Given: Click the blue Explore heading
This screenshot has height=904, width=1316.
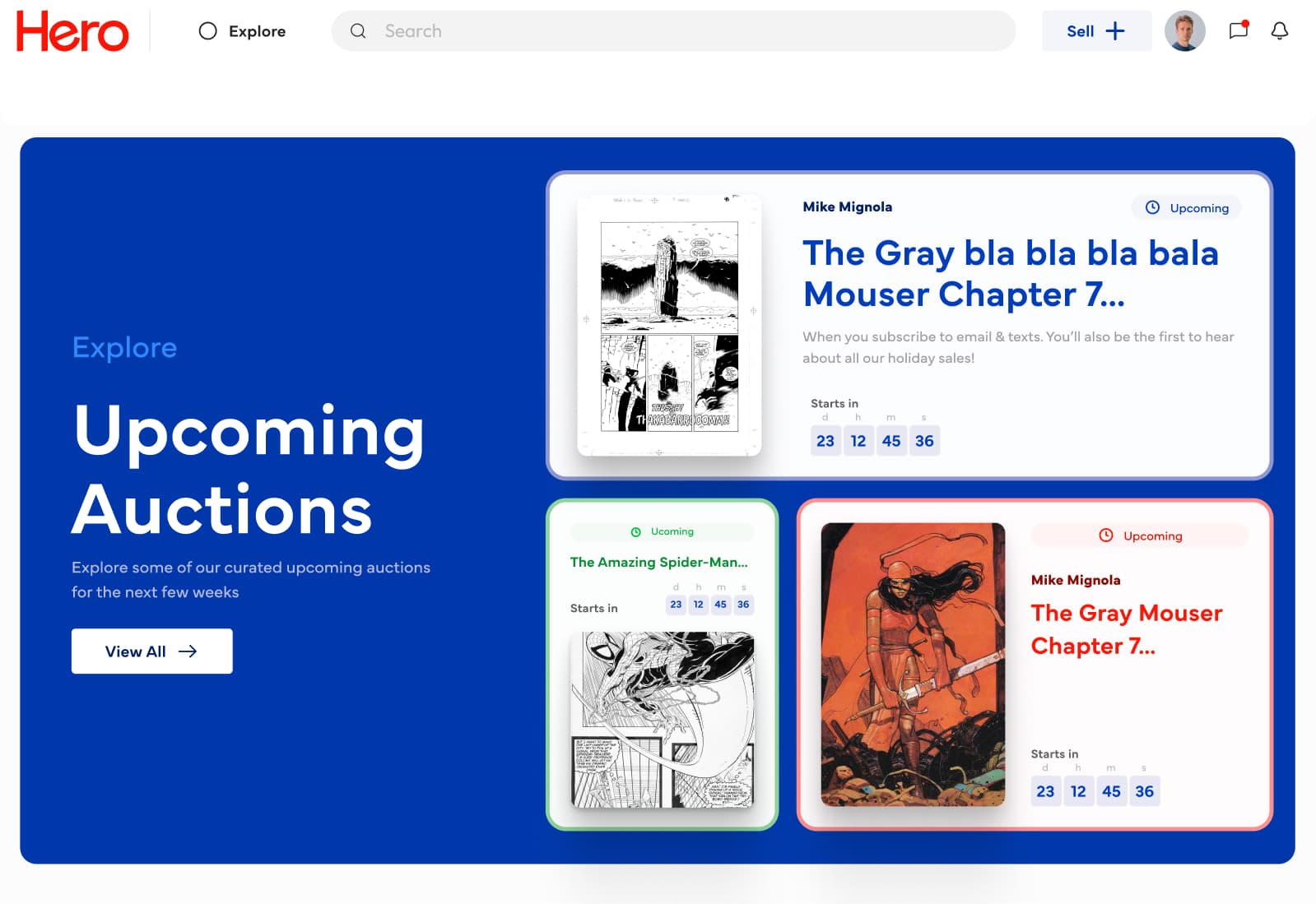Looking at the screenshot, I should (124, 348).
